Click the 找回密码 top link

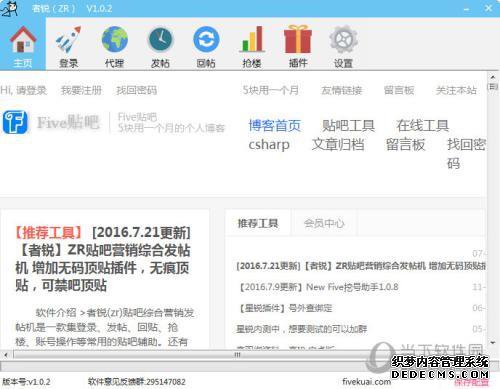tap(136, 90)
